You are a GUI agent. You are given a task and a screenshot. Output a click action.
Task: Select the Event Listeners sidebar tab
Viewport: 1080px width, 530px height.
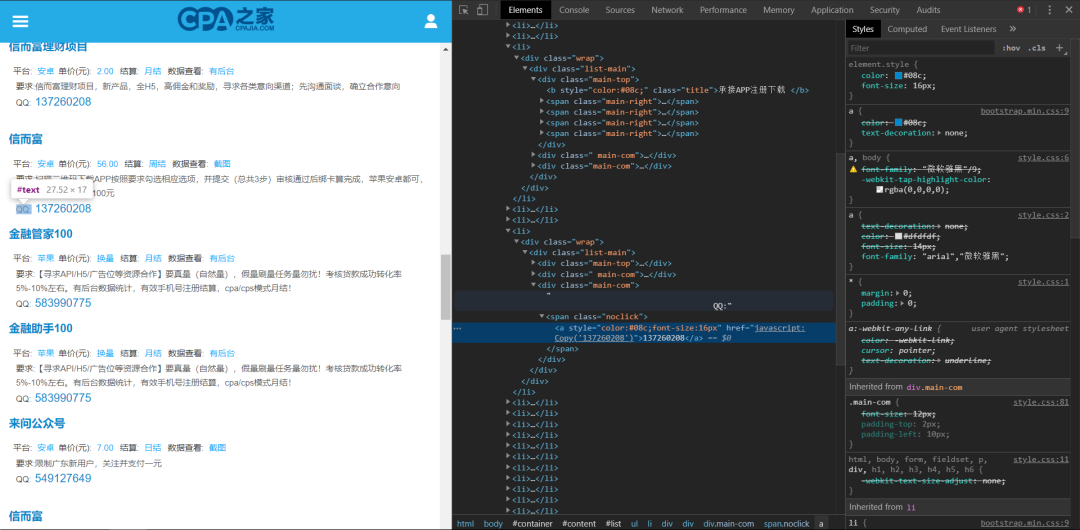(968, 29)
